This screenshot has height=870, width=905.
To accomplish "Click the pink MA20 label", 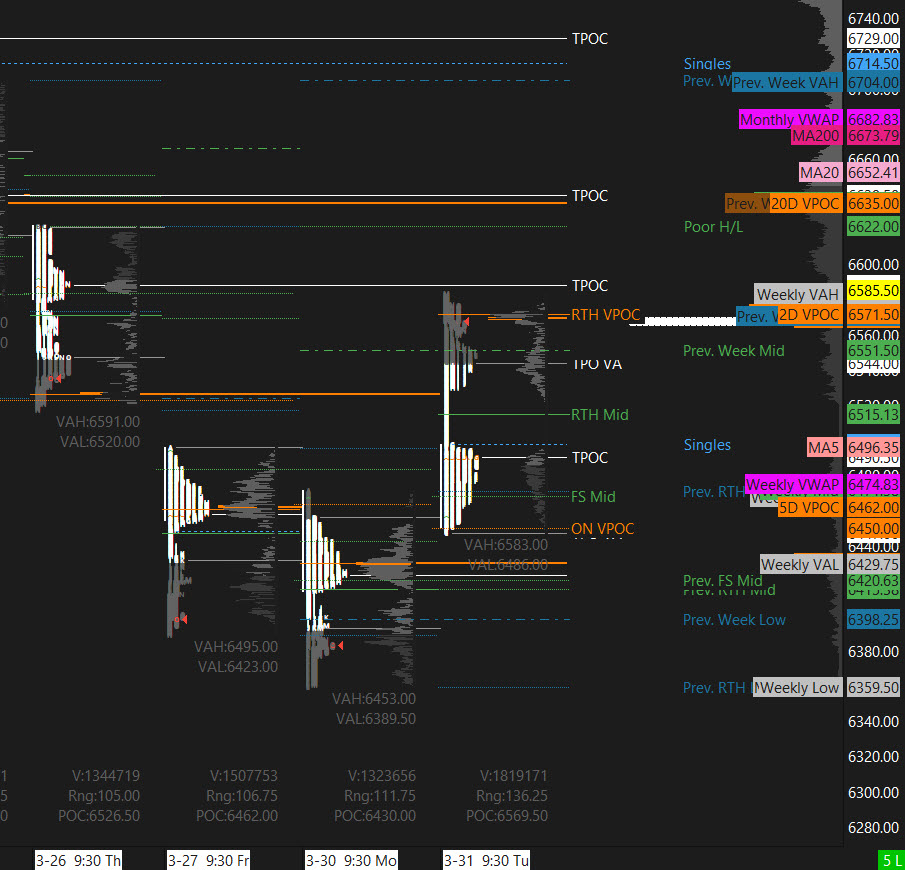I will click(x=820, y=173).
